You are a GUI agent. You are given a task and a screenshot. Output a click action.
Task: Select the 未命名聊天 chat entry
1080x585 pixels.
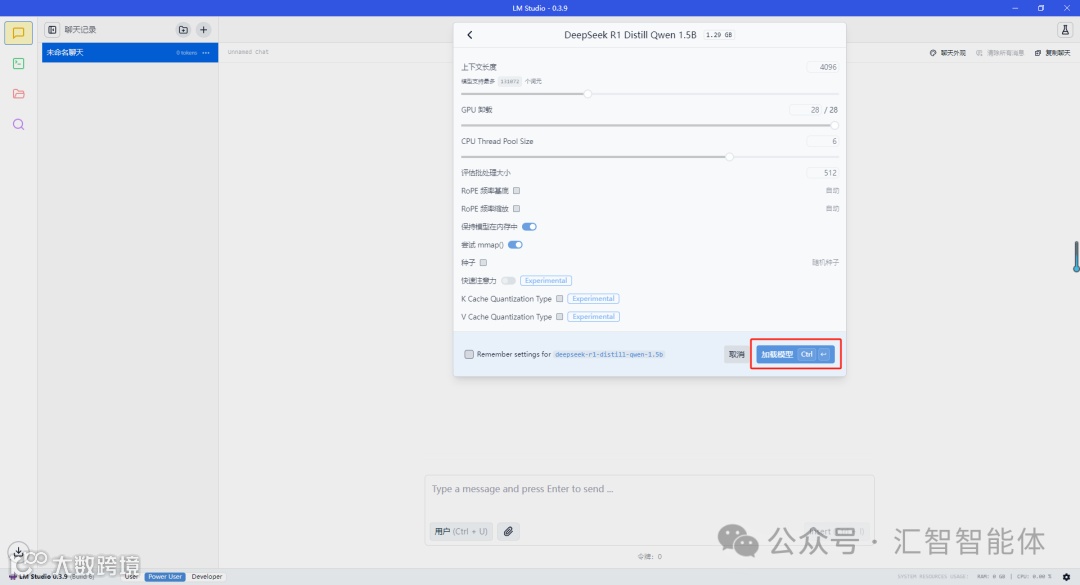pyautogui.click(x=130, y=52)
